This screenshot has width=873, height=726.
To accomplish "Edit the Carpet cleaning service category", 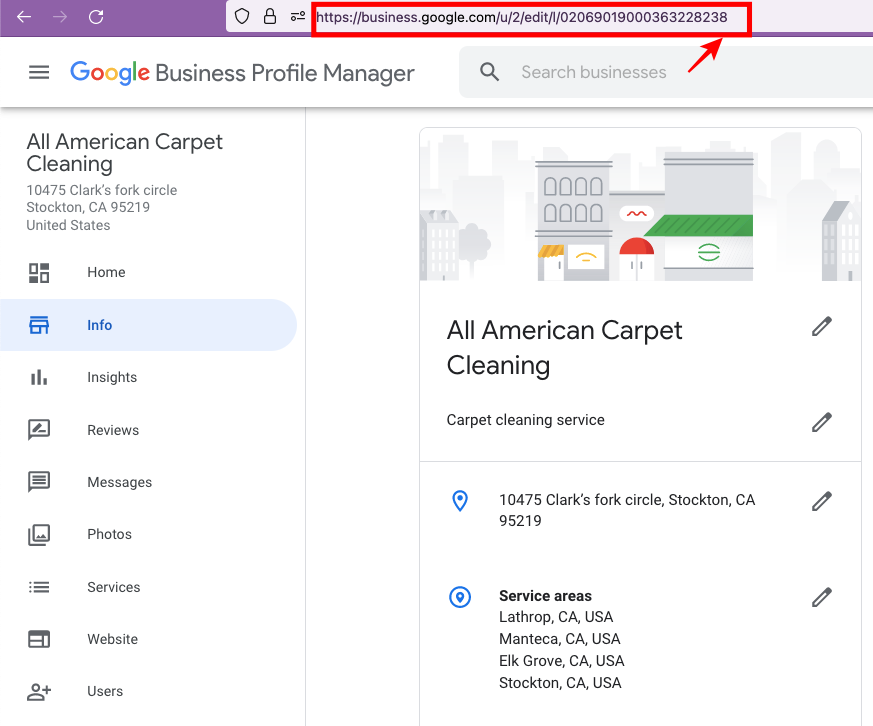I will pyautogui.click(x=822, y=422).
